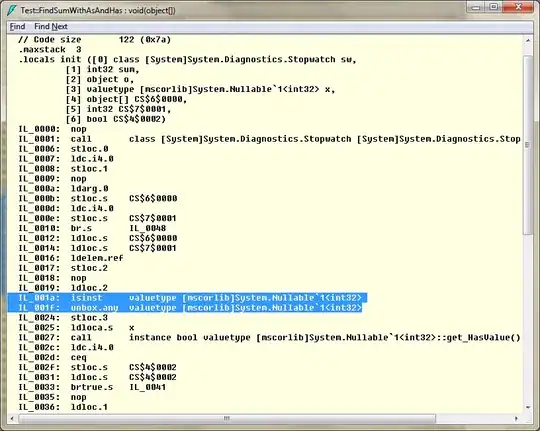Click the 'IL_000e: stloc.s CS$7$0001' line
This screenshot has width=540, height=431.
[x=97, y=218]
